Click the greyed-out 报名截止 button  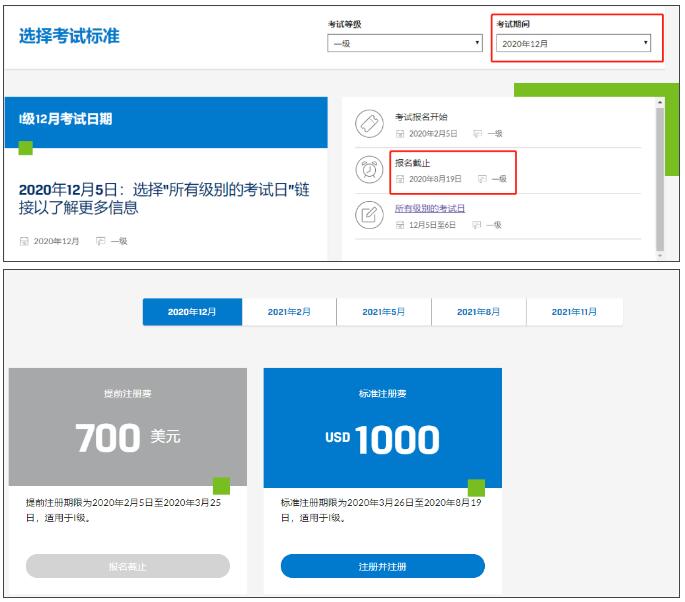128,566
